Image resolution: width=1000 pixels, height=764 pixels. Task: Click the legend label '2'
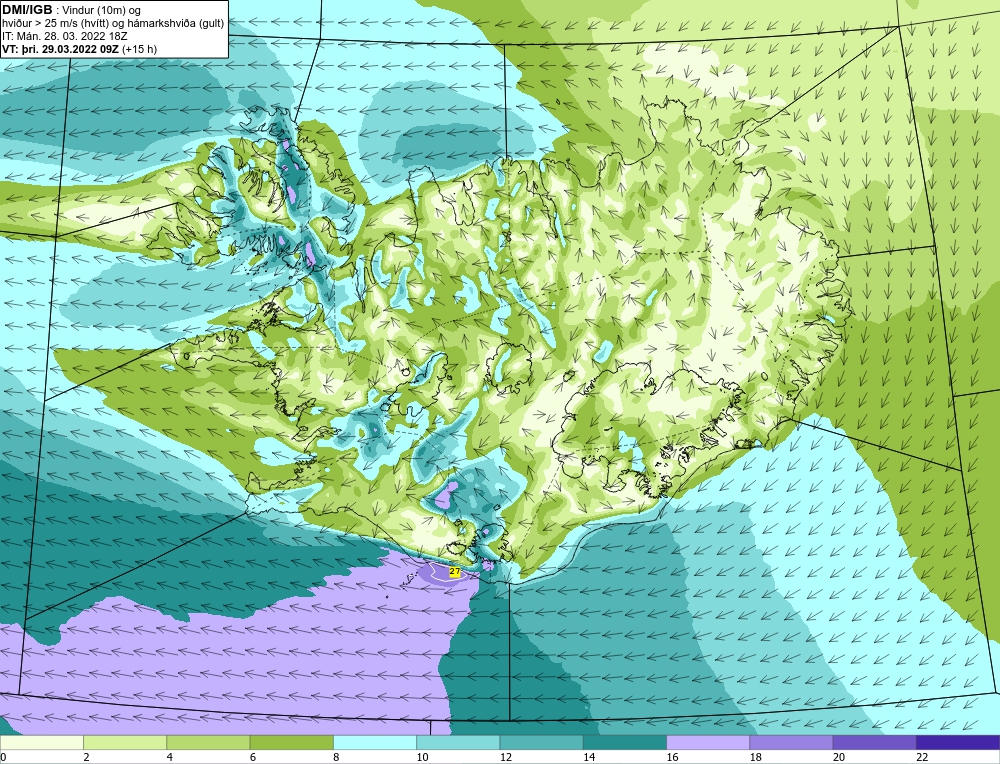tap(85, 757)
